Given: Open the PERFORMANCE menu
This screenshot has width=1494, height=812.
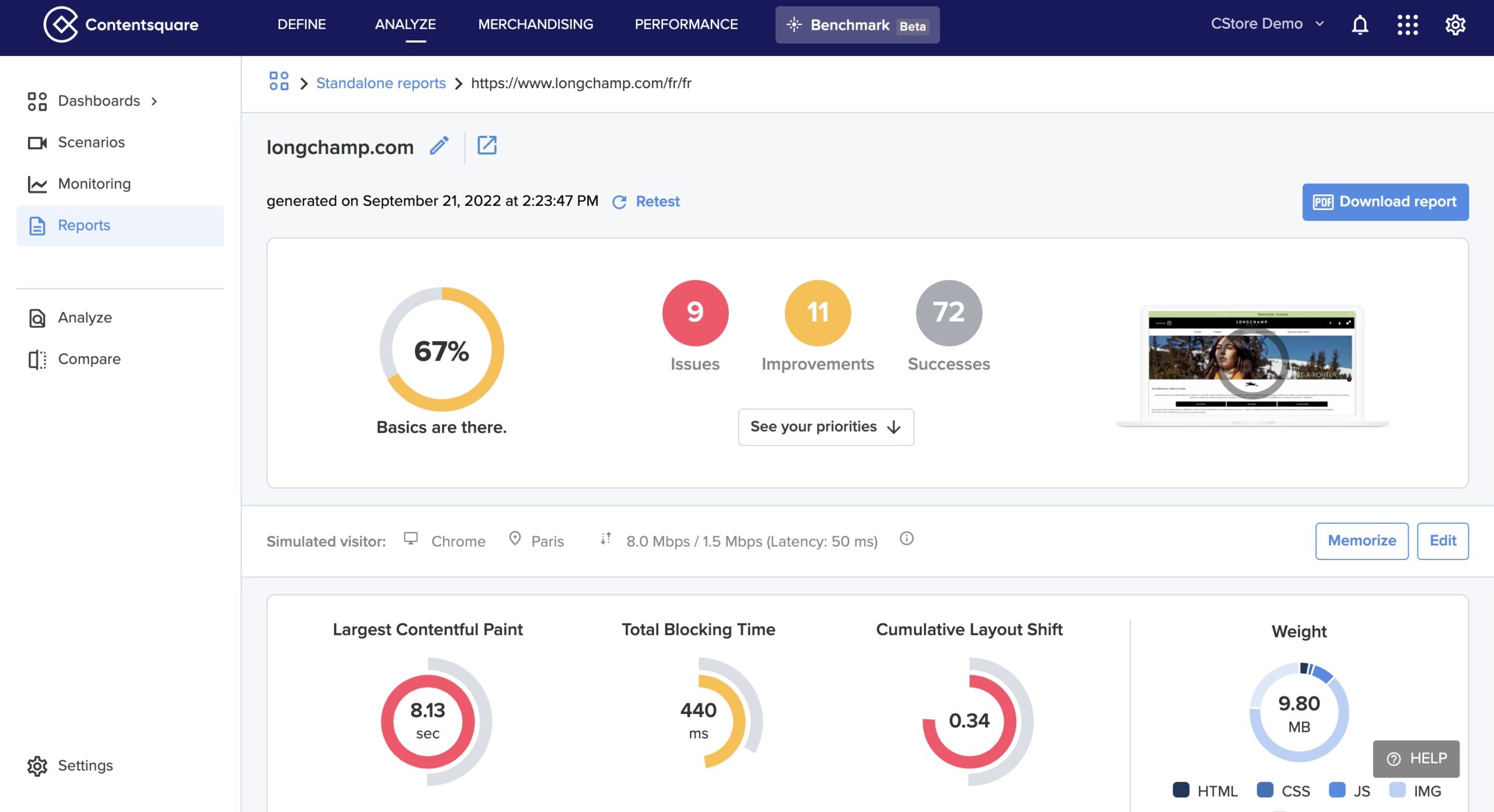Looking at the screenshot, I should point(686,24).
